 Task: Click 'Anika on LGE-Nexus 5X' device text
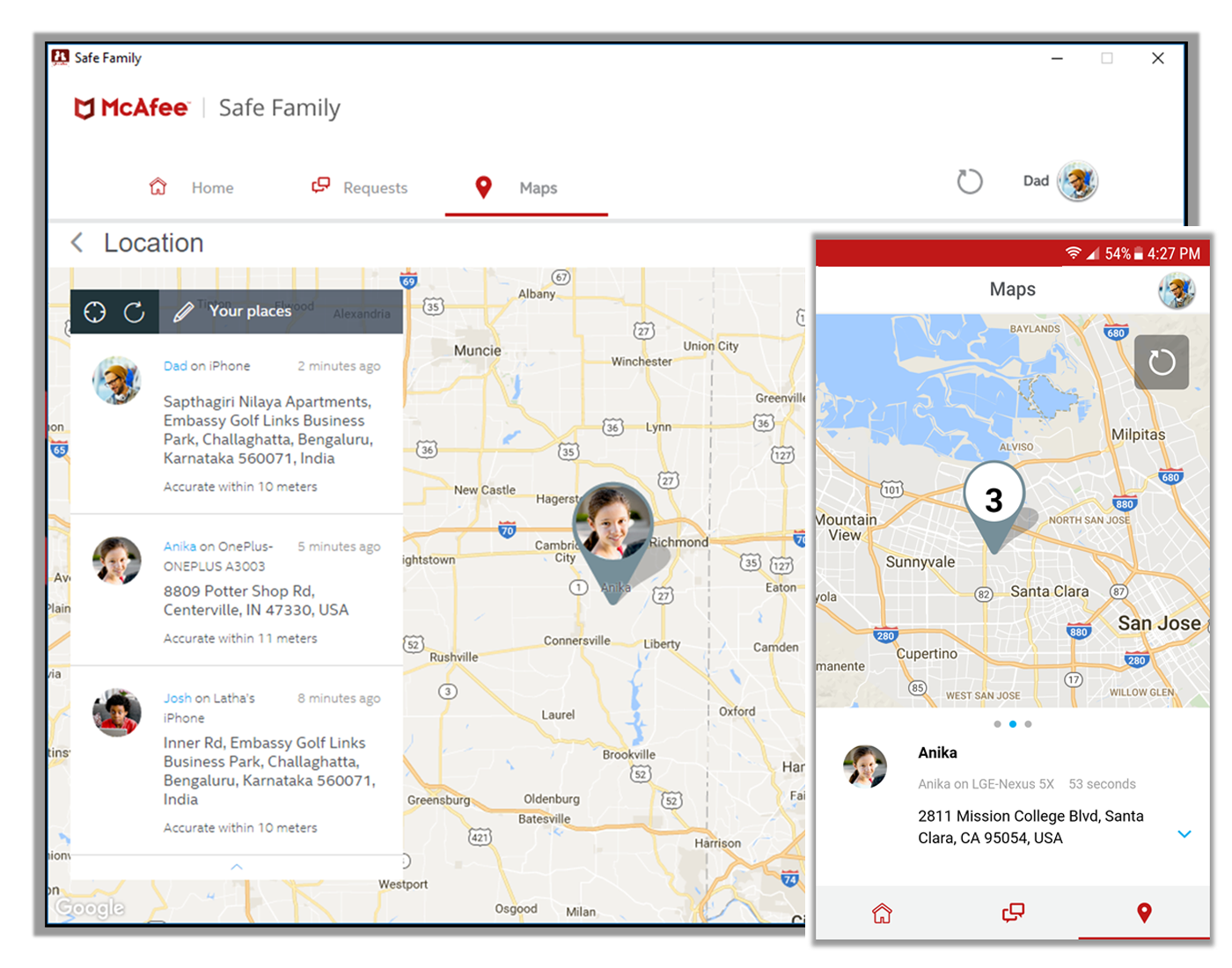point(986,784)
